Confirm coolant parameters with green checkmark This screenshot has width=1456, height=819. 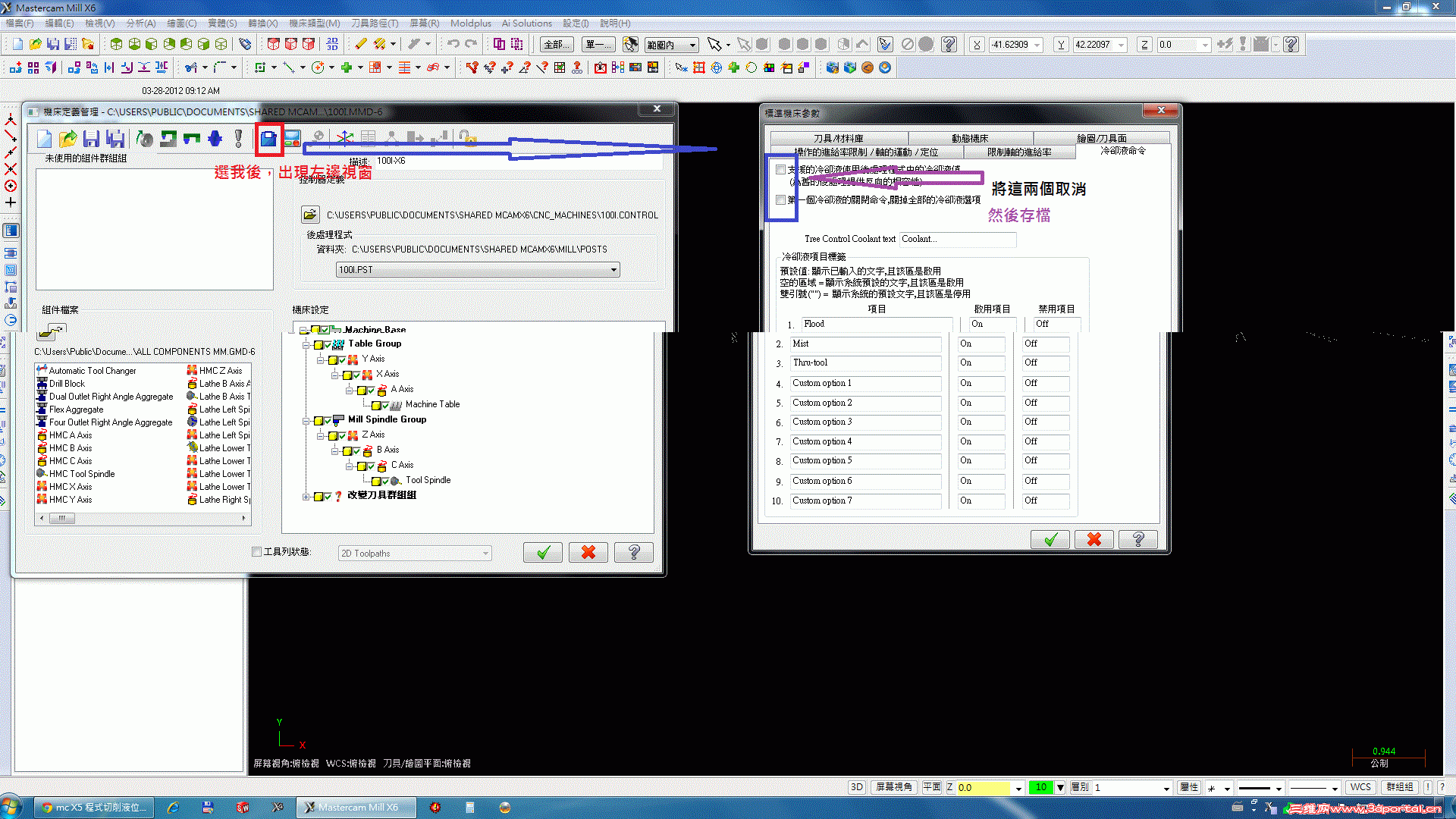point(1050,539)
